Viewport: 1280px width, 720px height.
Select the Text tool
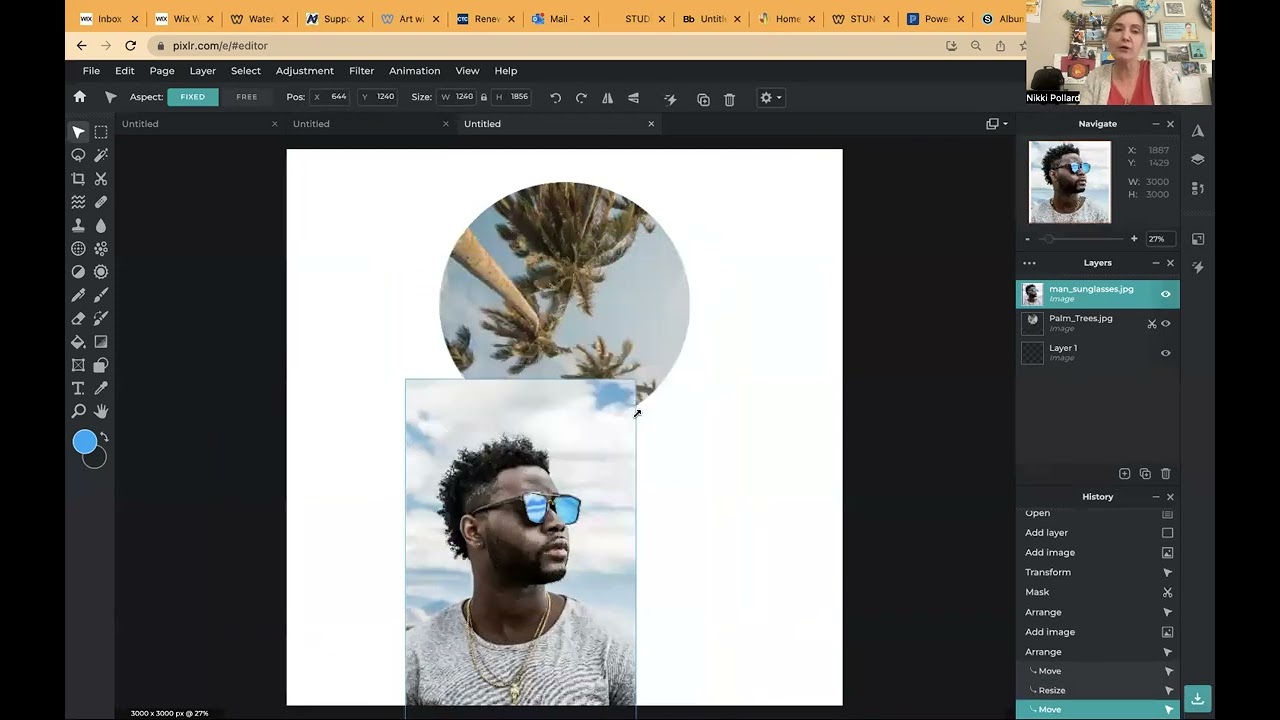(78, 388)
